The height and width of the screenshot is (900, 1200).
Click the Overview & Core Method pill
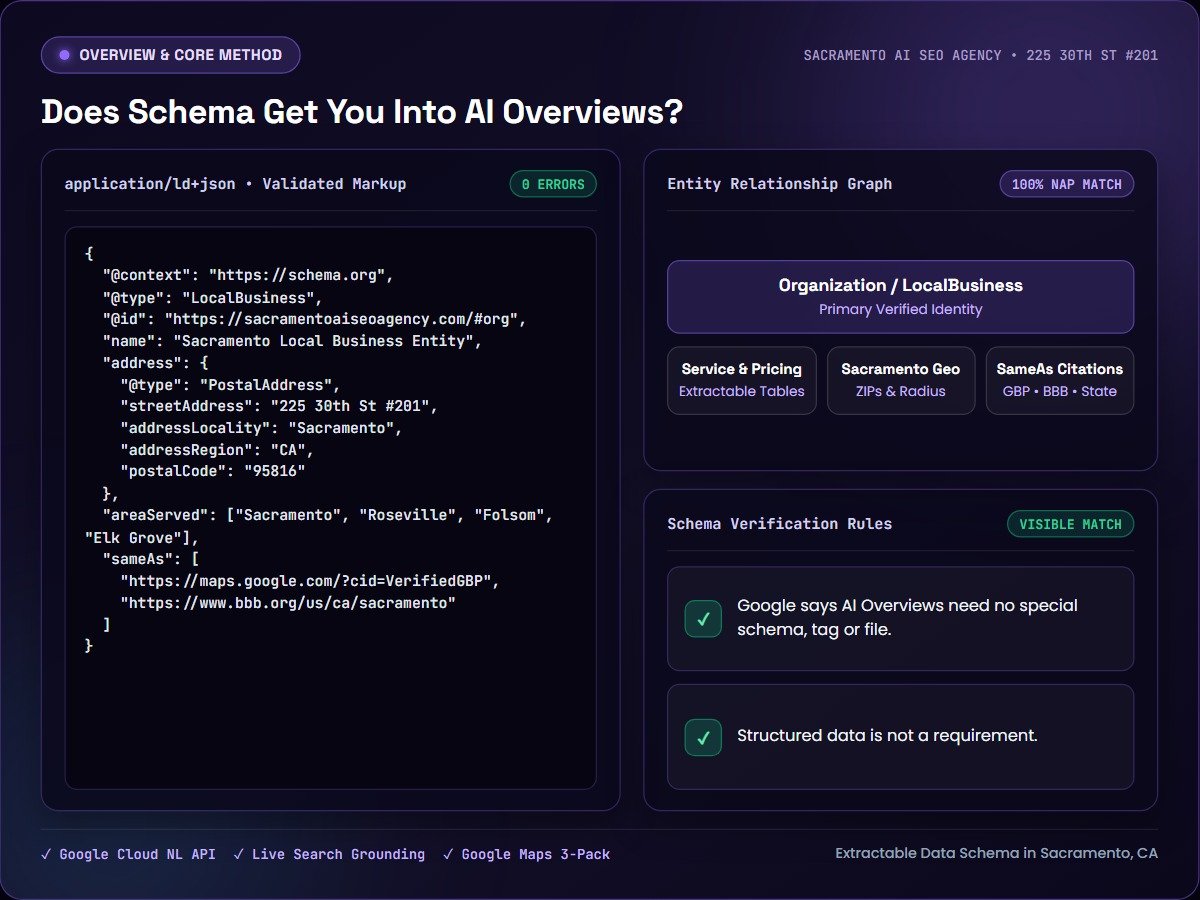click(x=170, y=55)
